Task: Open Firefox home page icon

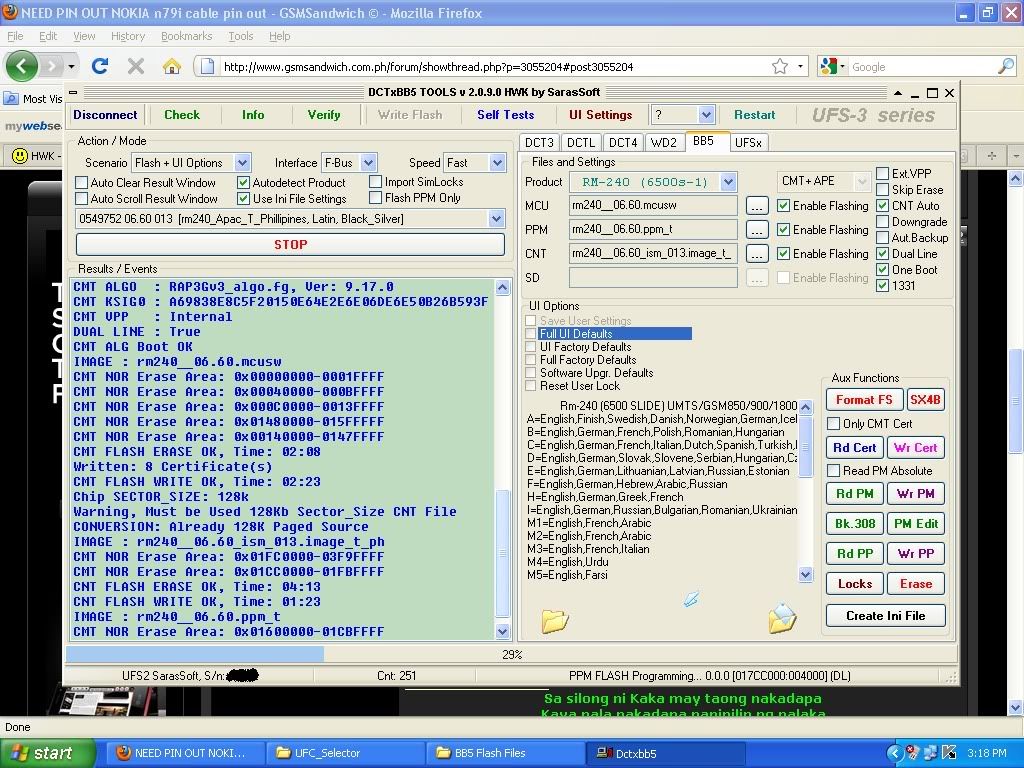Action: coord(171,66)
